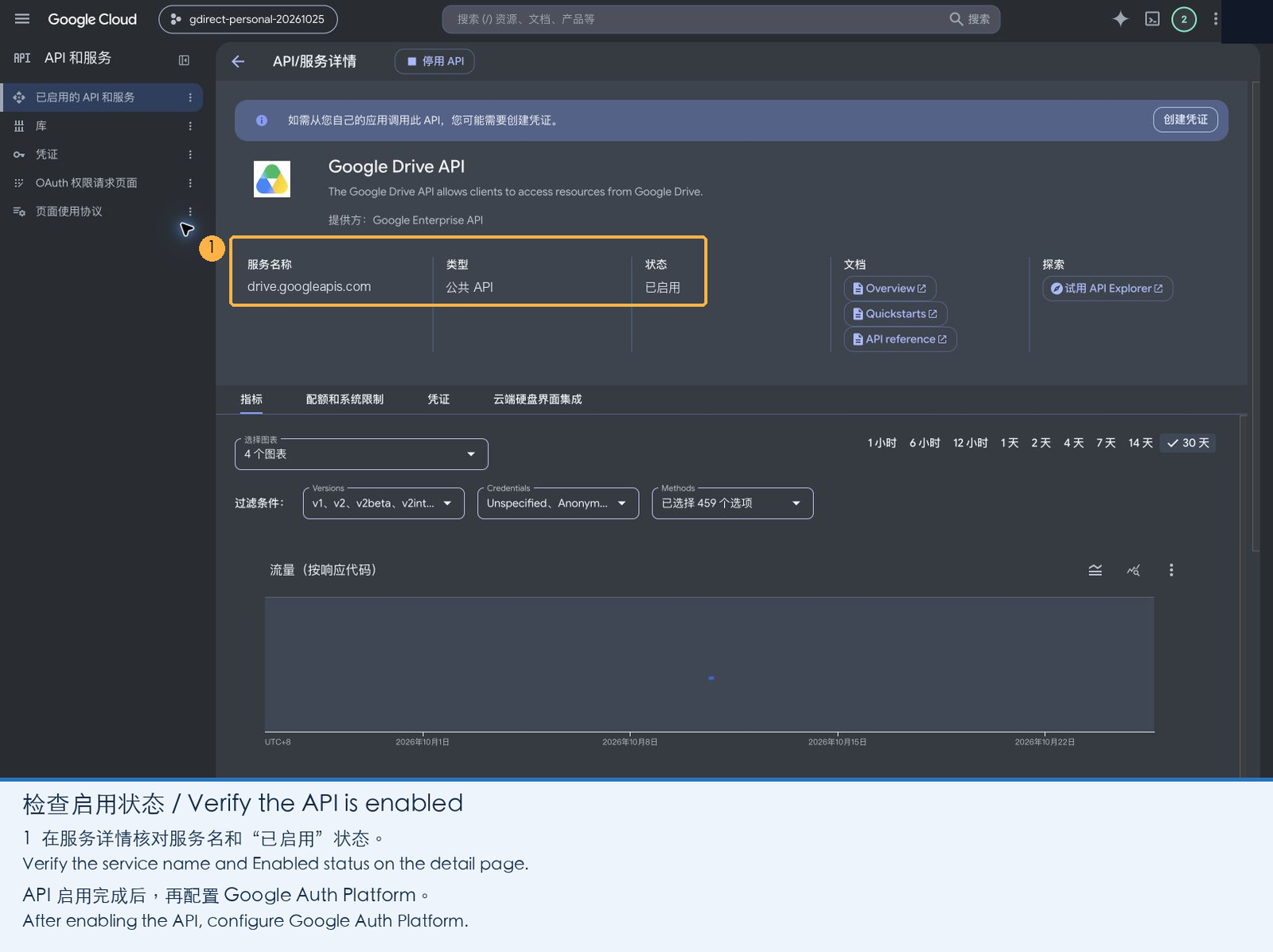Open OAuth 权限请求页面 in sidebar
The width and height of the screenshot is (1273, 952).
click(102, 183)
